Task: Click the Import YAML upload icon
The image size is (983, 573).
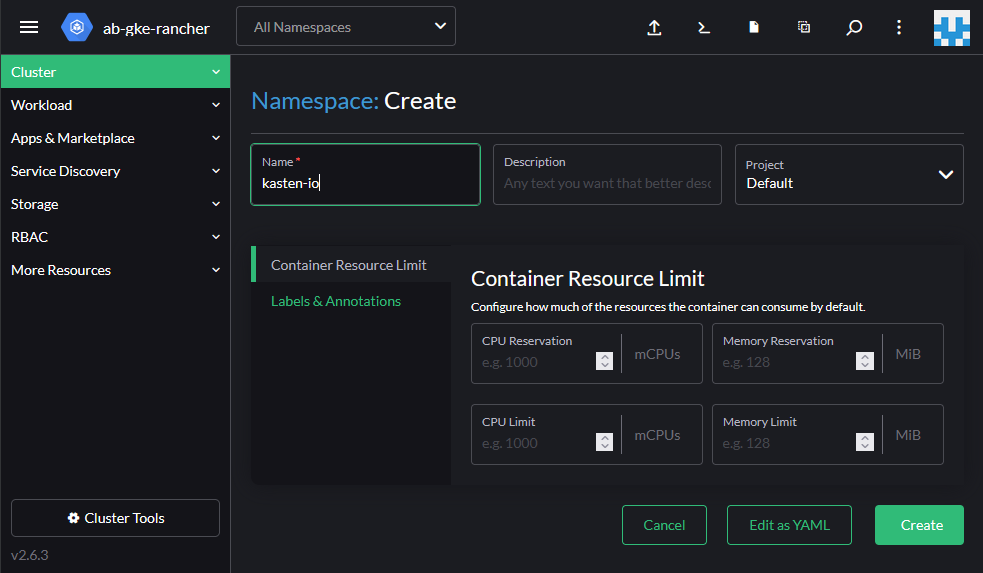Action: [654, 28]
